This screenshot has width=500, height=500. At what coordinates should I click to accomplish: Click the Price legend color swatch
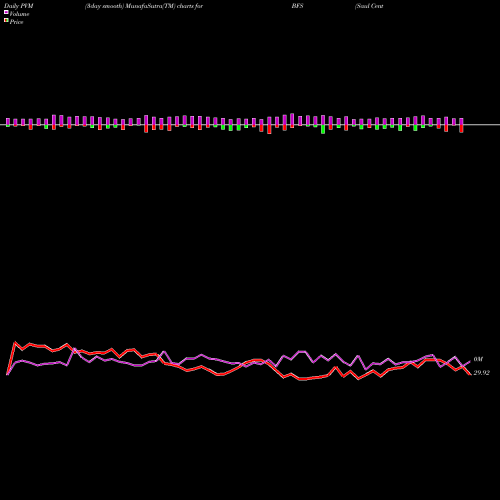click(x=6, y=20)
